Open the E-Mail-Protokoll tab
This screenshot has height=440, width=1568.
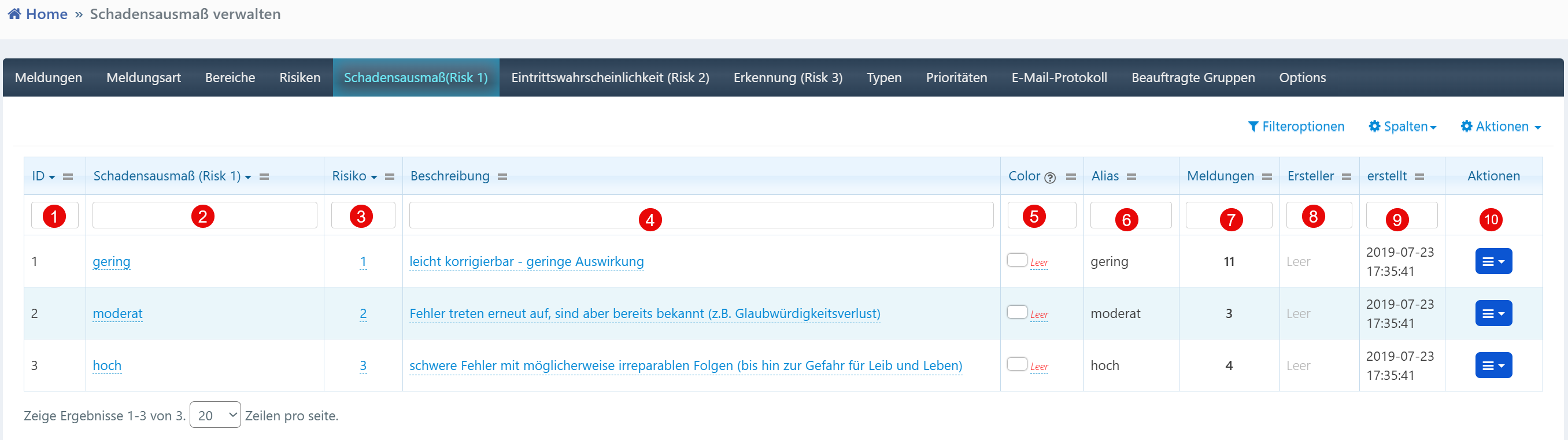click(1059, 78)
